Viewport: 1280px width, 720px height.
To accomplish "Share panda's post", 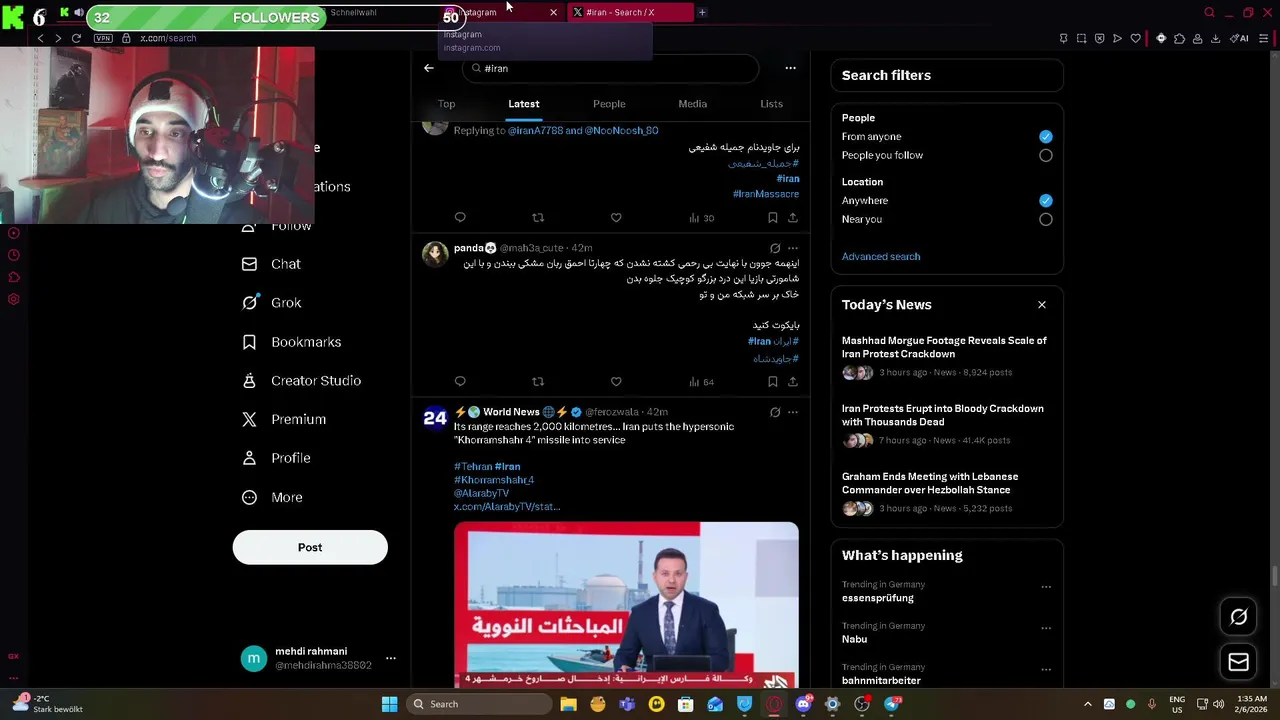I will 793,381.
